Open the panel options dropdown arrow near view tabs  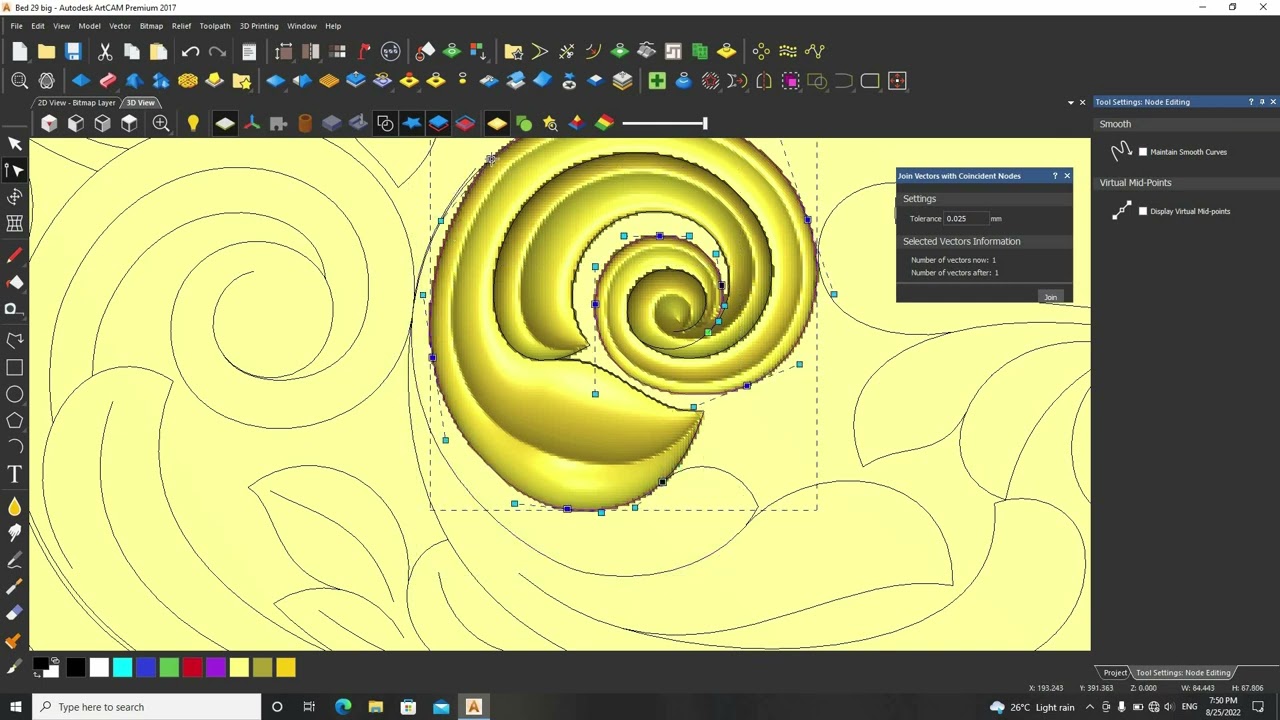click(1070, 102)
